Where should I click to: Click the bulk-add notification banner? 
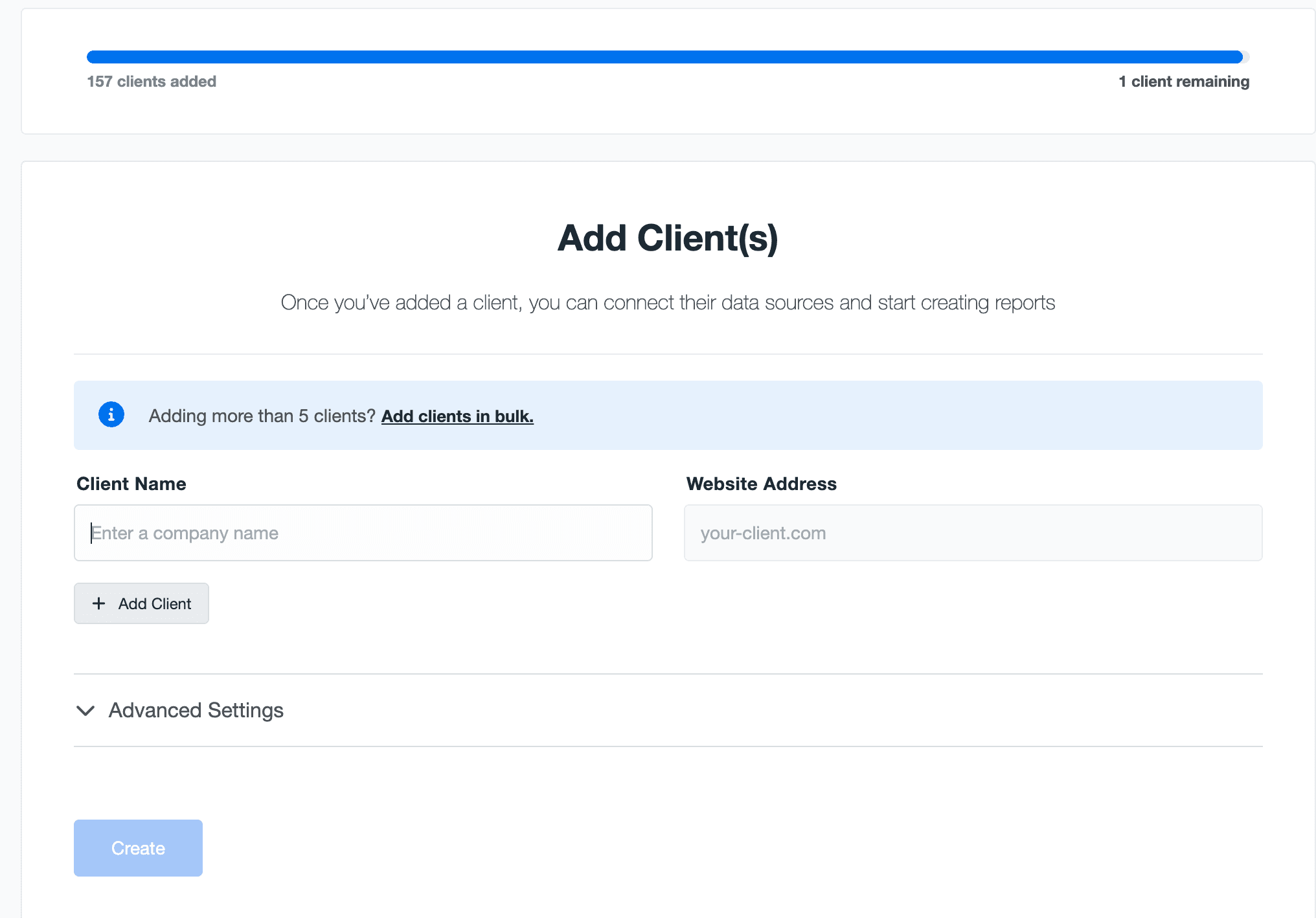[x=667, y=415]
